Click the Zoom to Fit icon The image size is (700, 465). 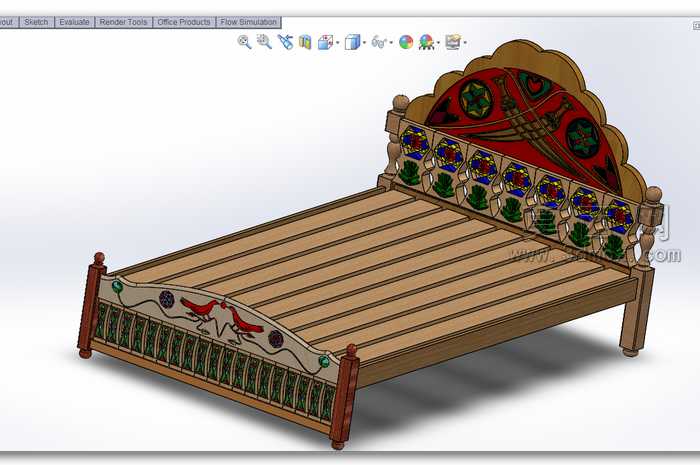click(x=244, y=42)
